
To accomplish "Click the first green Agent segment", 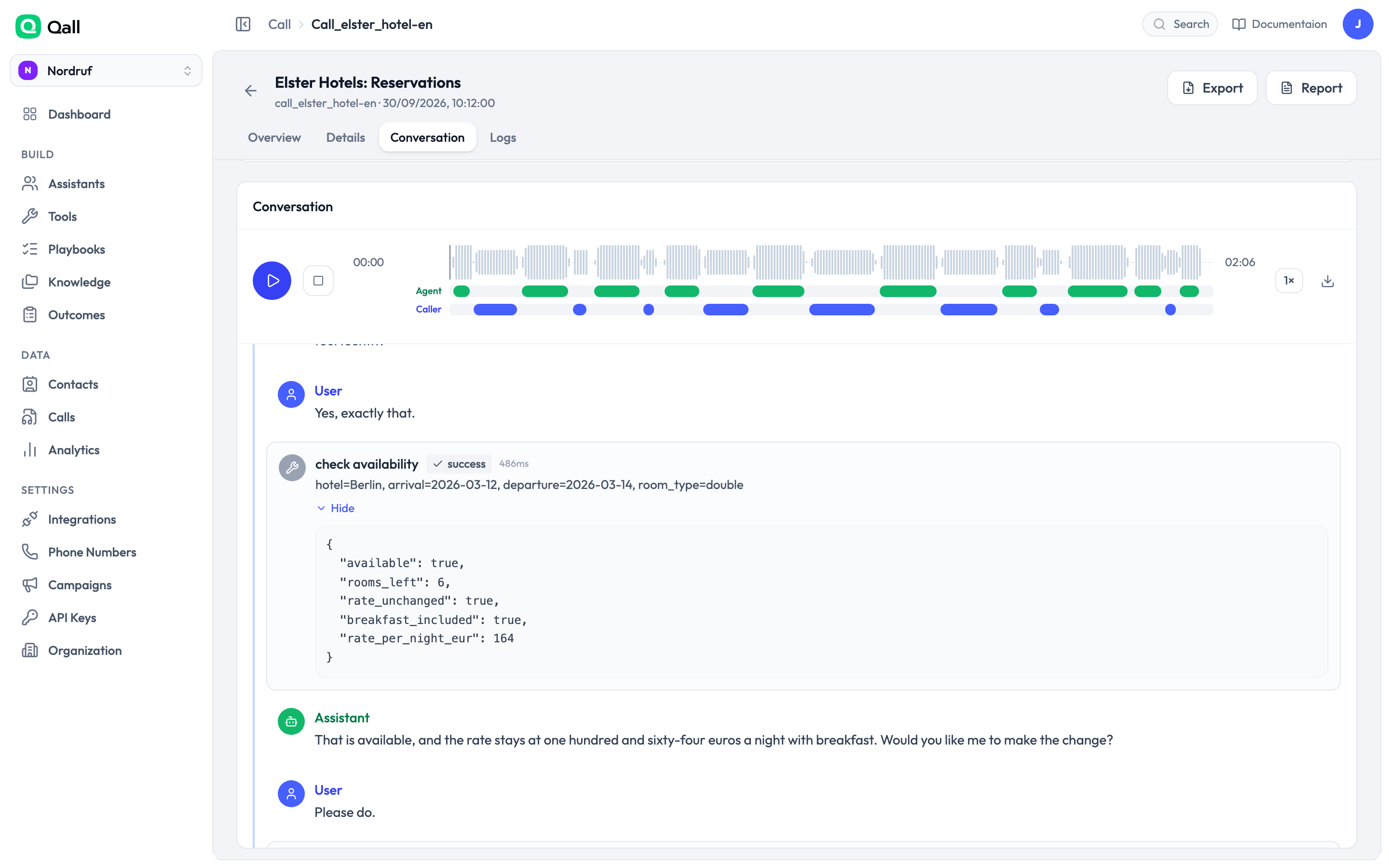I will click(x=462, y=291).
